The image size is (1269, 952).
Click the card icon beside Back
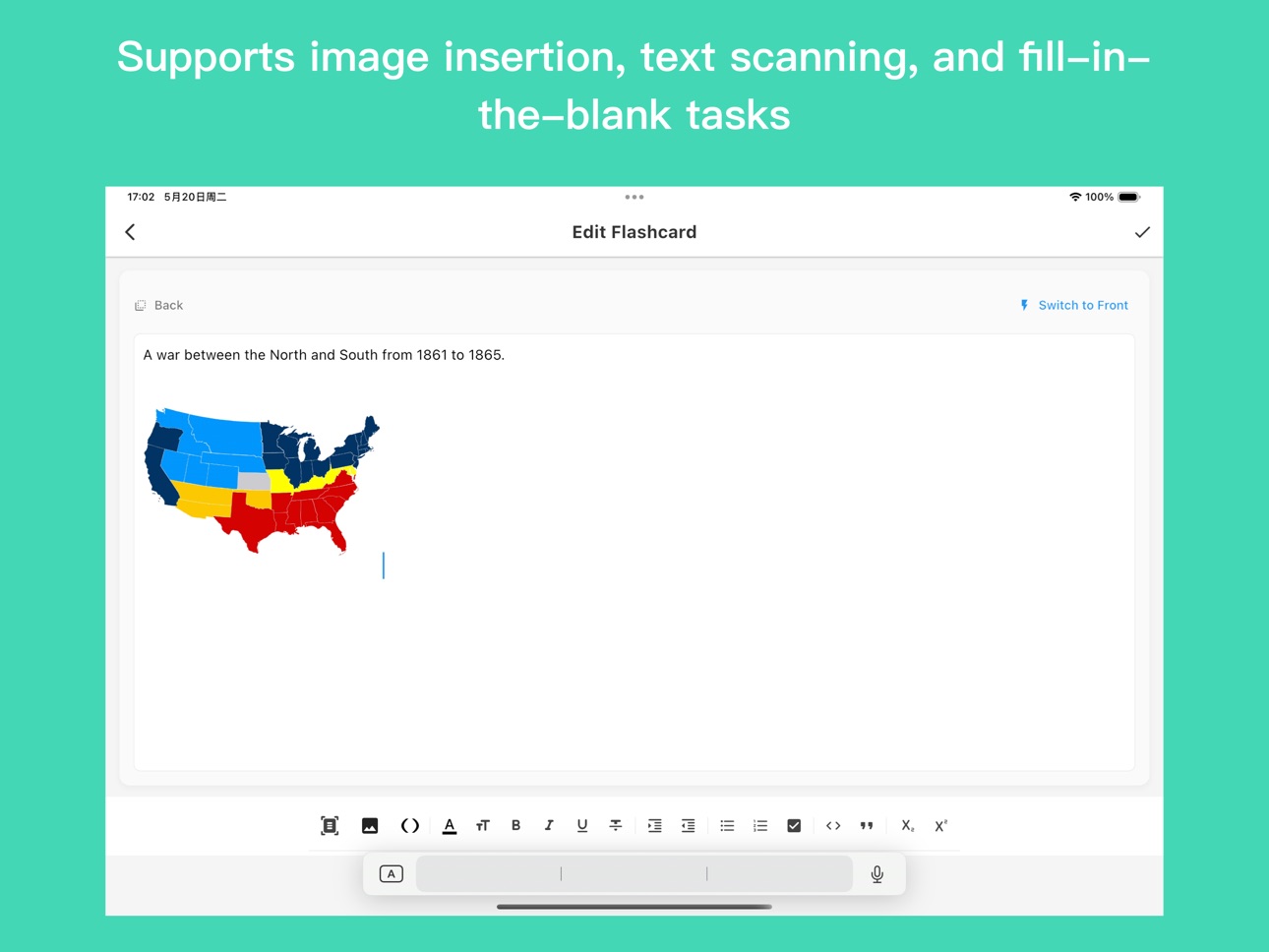141,306
